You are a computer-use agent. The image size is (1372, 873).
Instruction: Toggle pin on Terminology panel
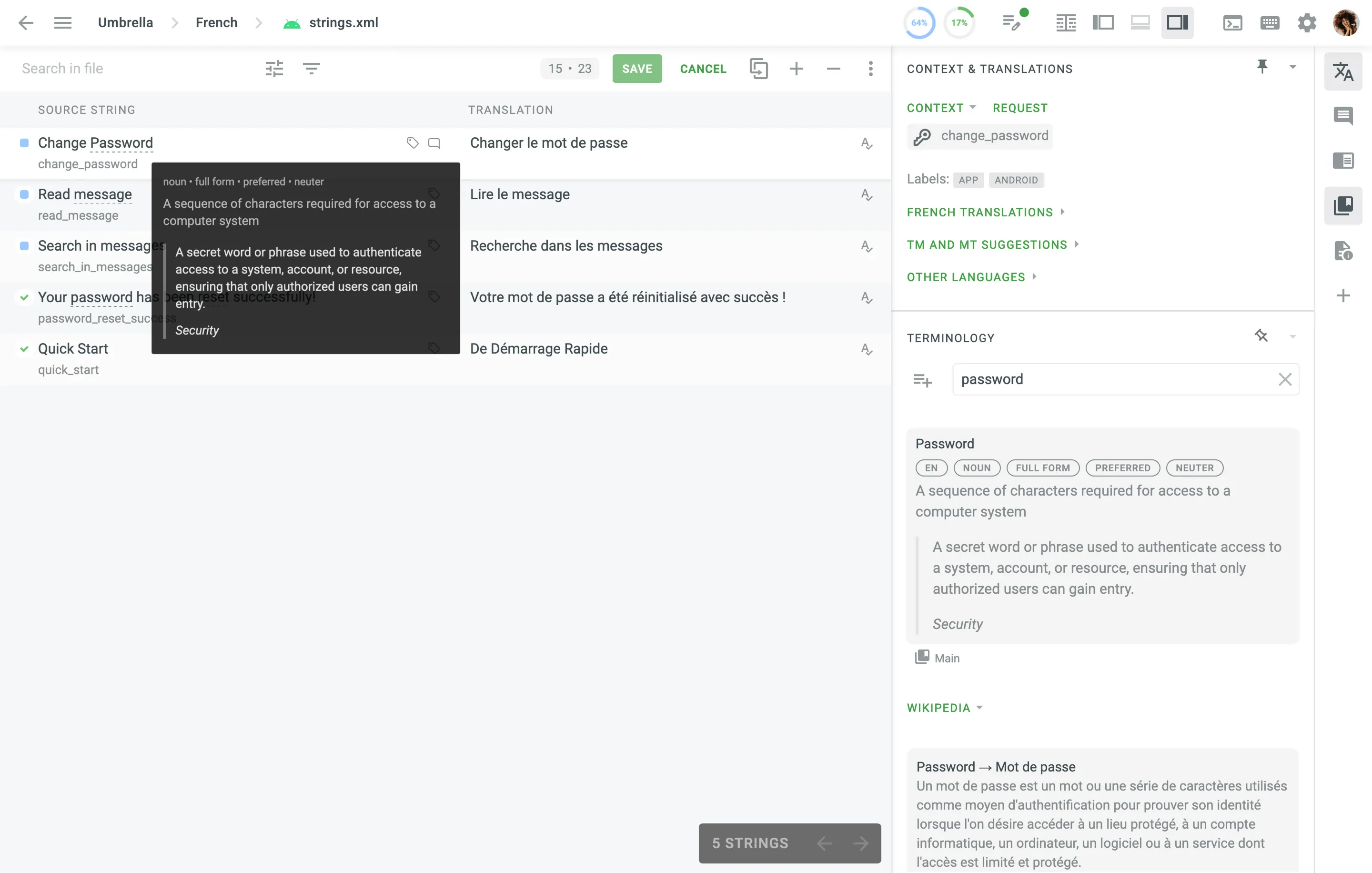[x=1261, y=336]
